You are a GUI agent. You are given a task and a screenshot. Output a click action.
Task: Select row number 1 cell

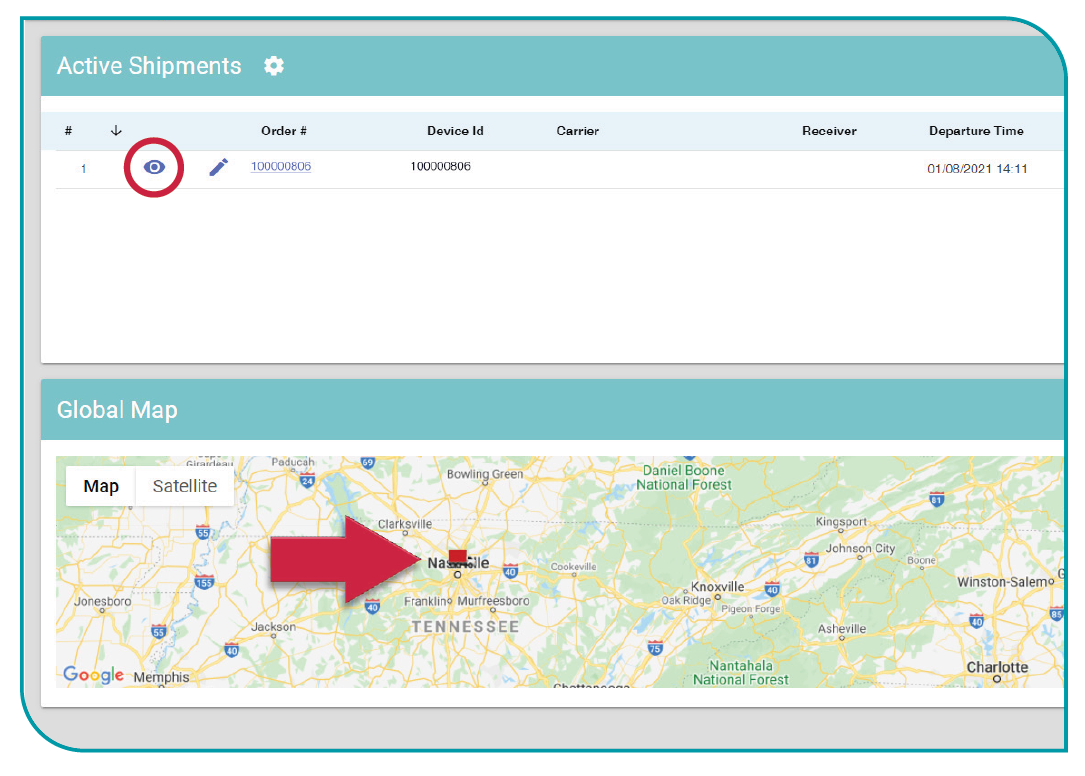(x=84, y=168)
